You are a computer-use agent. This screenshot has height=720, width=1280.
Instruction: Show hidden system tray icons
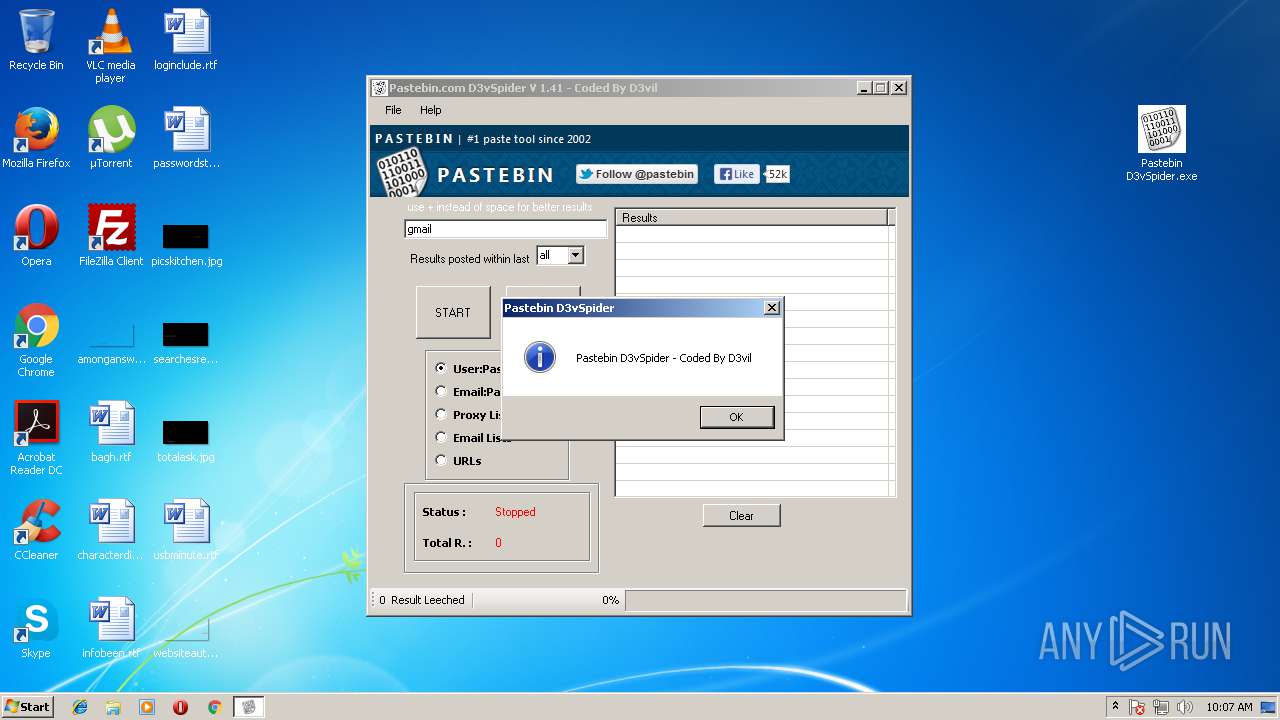coord(1115,706)
